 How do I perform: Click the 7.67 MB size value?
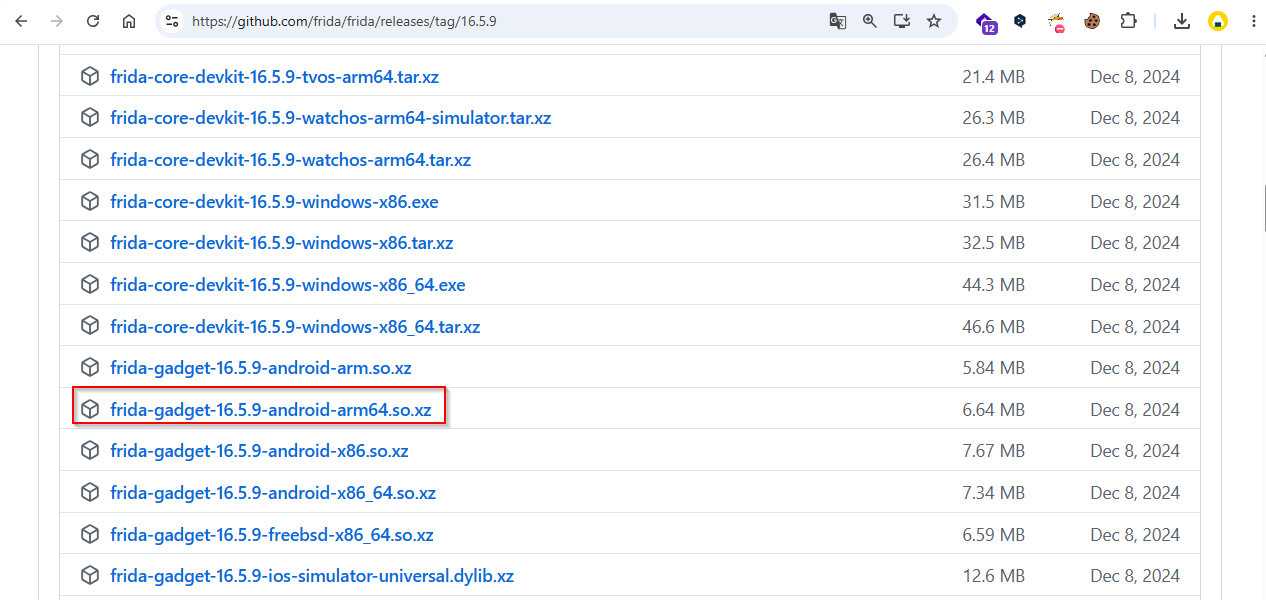pyautogui.click(x=993, y=451)
